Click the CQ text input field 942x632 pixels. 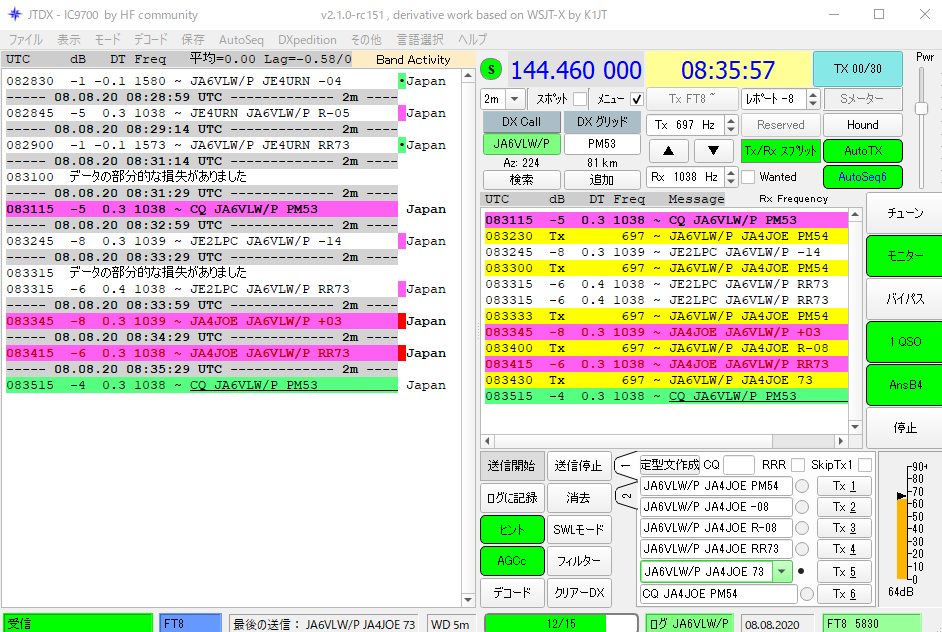[x=739, y=465]
